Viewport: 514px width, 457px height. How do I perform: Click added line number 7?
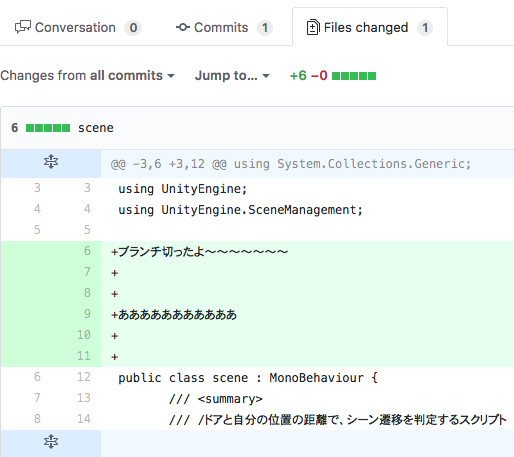tap(87, 272)
